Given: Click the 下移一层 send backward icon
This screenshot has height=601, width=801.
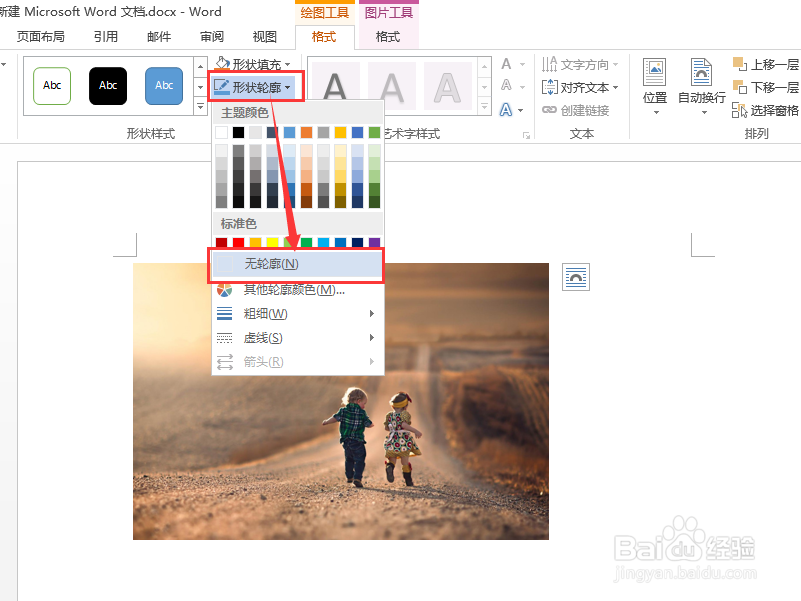Looking at the screenshot, I should [x=765, y=86].
